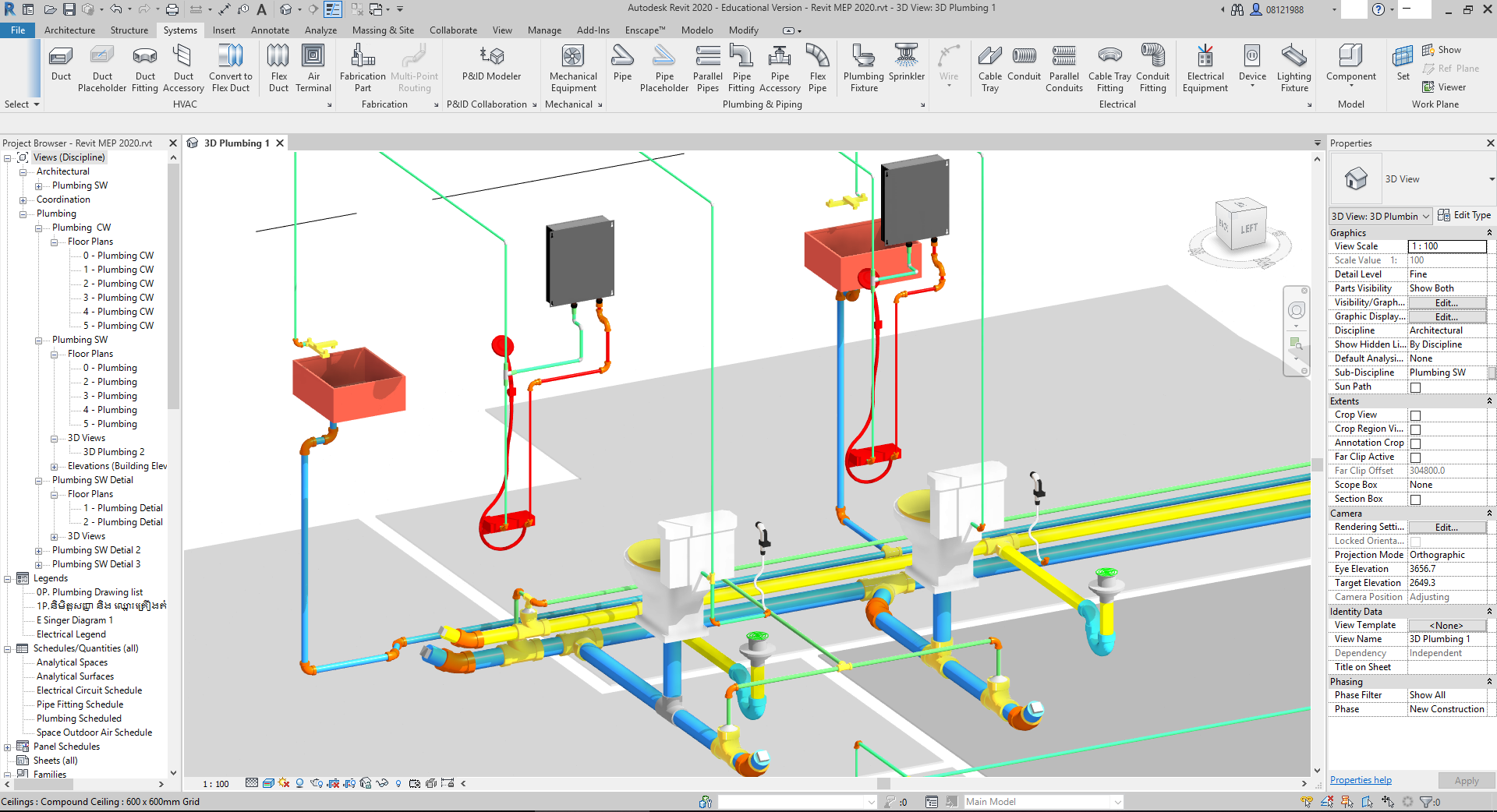Enable the Crop View checkbox

pyautogui.click(x=1415, y=415)
